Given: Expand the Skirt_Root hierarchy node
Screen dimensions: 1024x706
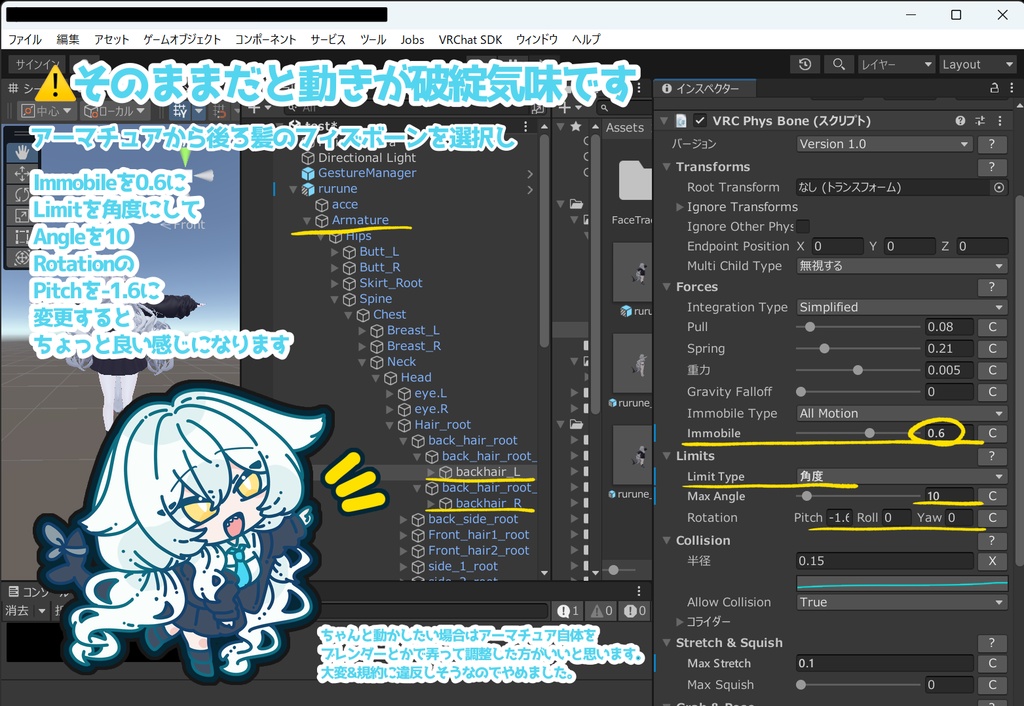Looking at the screenshot, I should pos(334,283).
